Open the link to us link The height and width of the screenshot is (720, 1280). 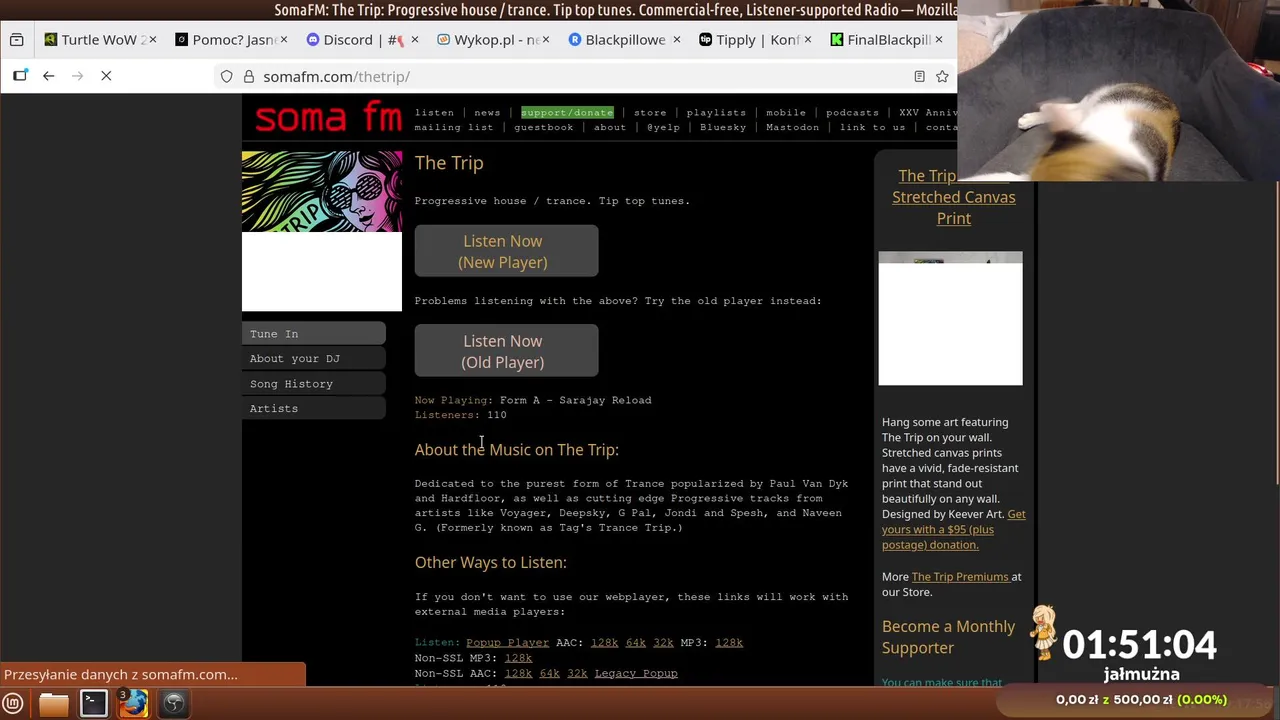tap(873, 127)
